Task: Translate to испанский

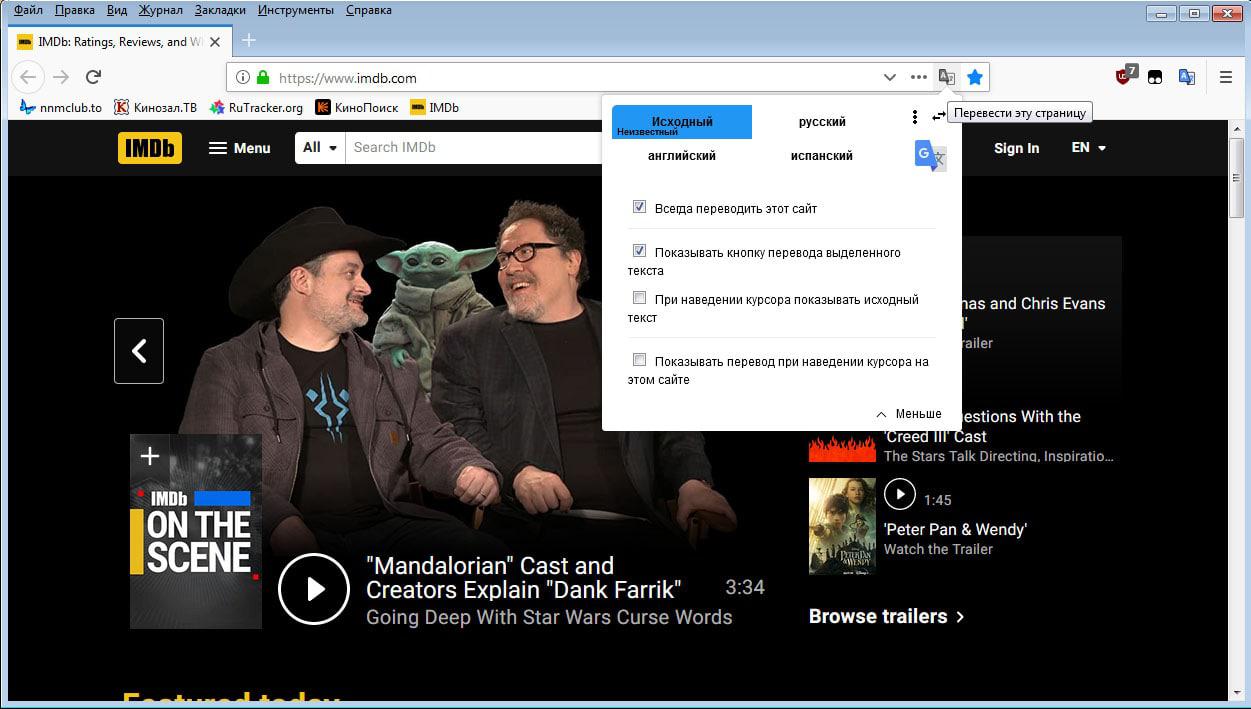Action: (822, 156)
